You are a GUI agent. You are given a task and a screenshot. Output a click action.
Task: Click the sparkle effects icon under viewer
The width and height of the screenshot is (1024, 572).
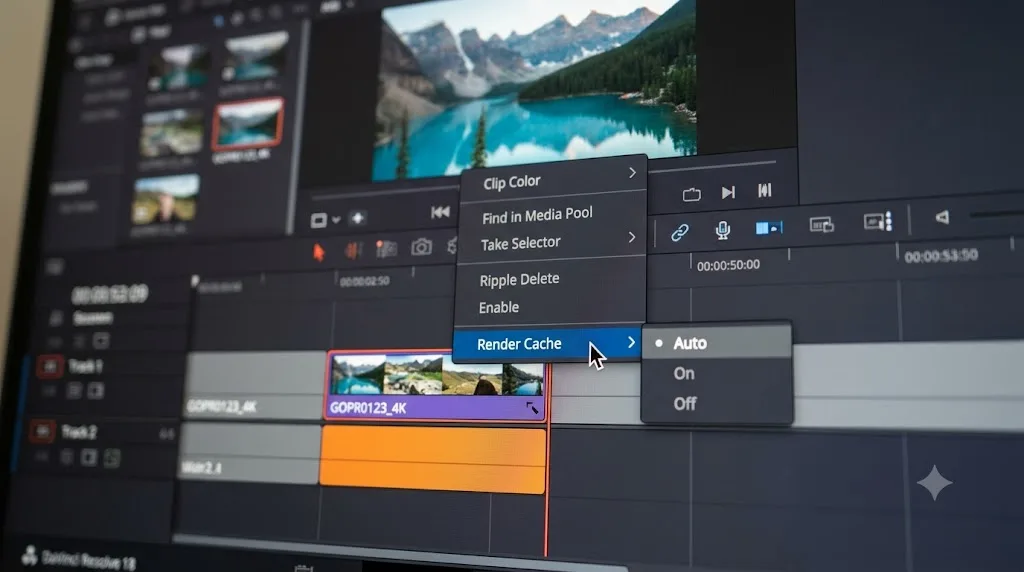click(x=358, y=218)
